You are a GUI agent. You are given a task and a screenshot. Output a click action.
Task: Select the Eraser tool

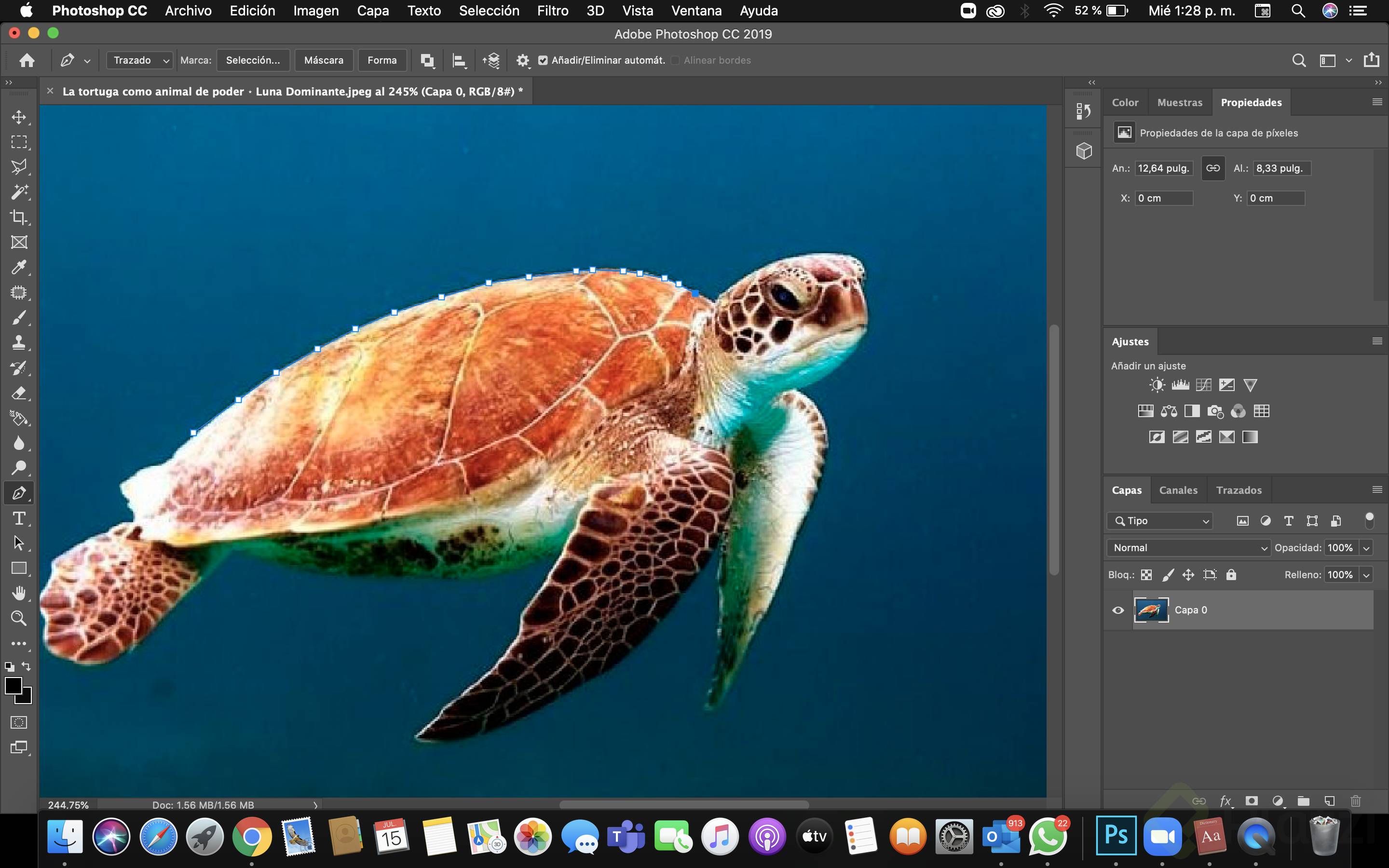[x=19, y=393]
